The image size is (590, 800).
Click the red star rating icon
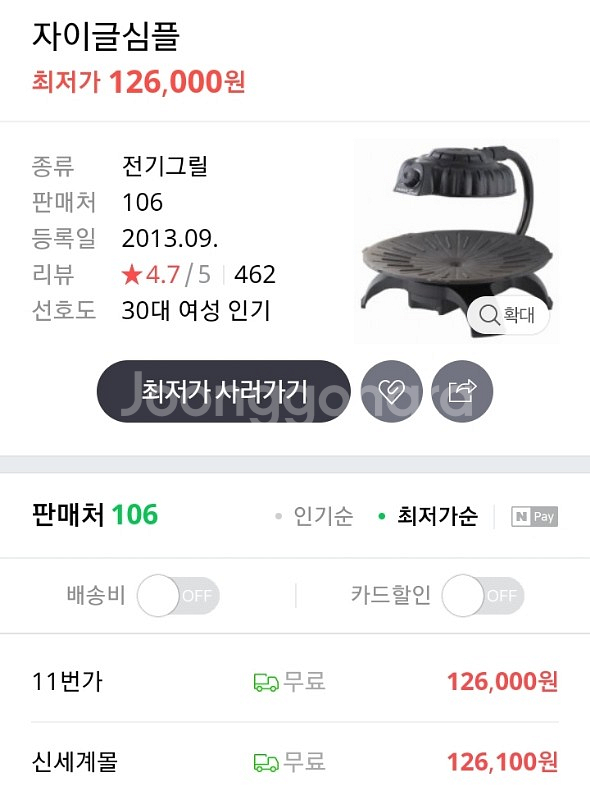131,273
